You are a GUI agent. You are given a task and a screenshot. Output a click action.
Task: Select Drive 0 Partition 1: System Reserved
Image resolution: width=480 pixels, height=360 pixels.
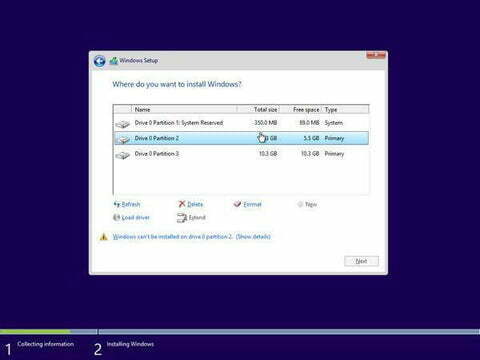click(241, 123)
